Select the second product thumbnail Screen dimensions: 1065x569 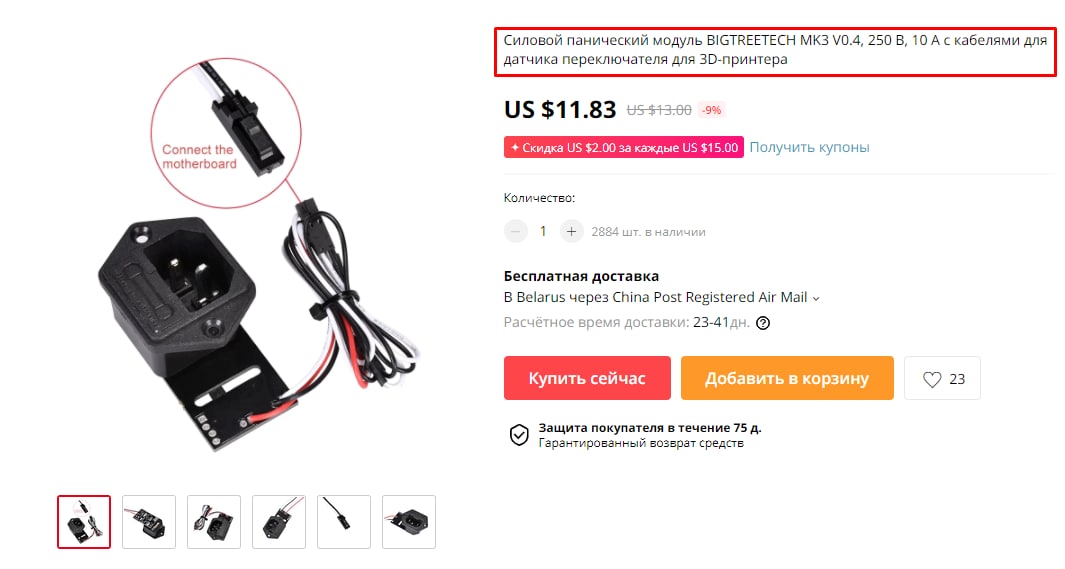click(x=149, y=522)
